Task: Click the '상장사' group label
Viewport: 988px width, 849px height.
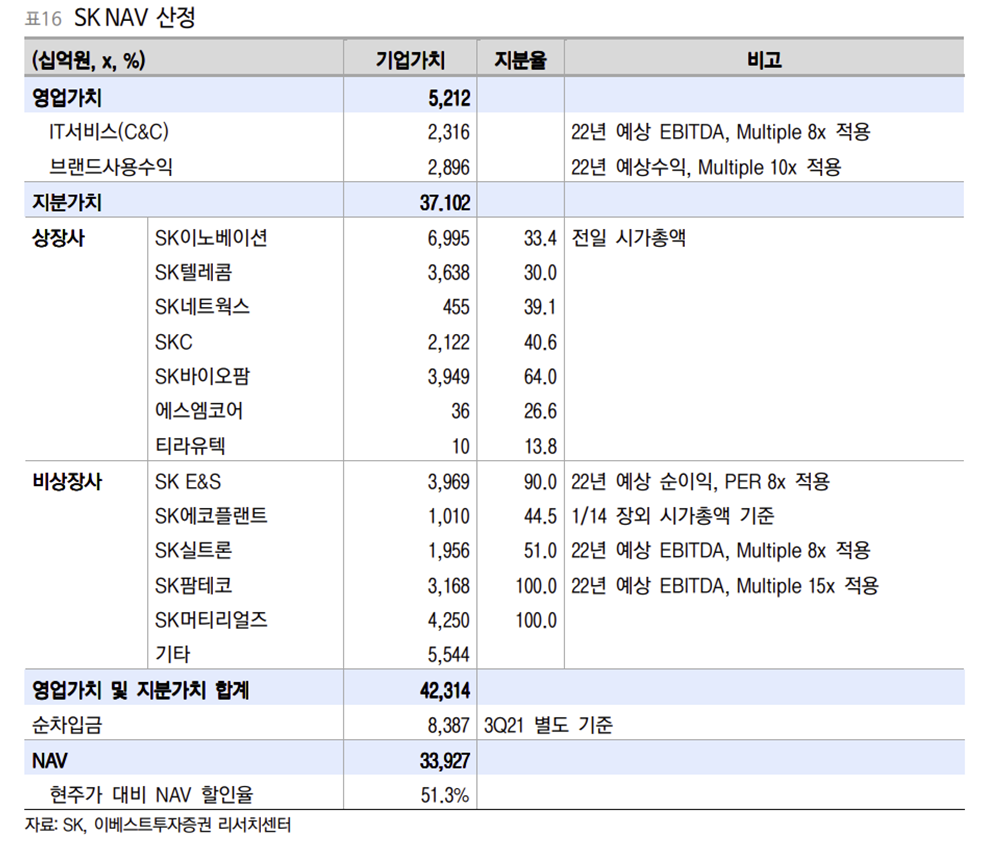Action: (x=58, y=238)
